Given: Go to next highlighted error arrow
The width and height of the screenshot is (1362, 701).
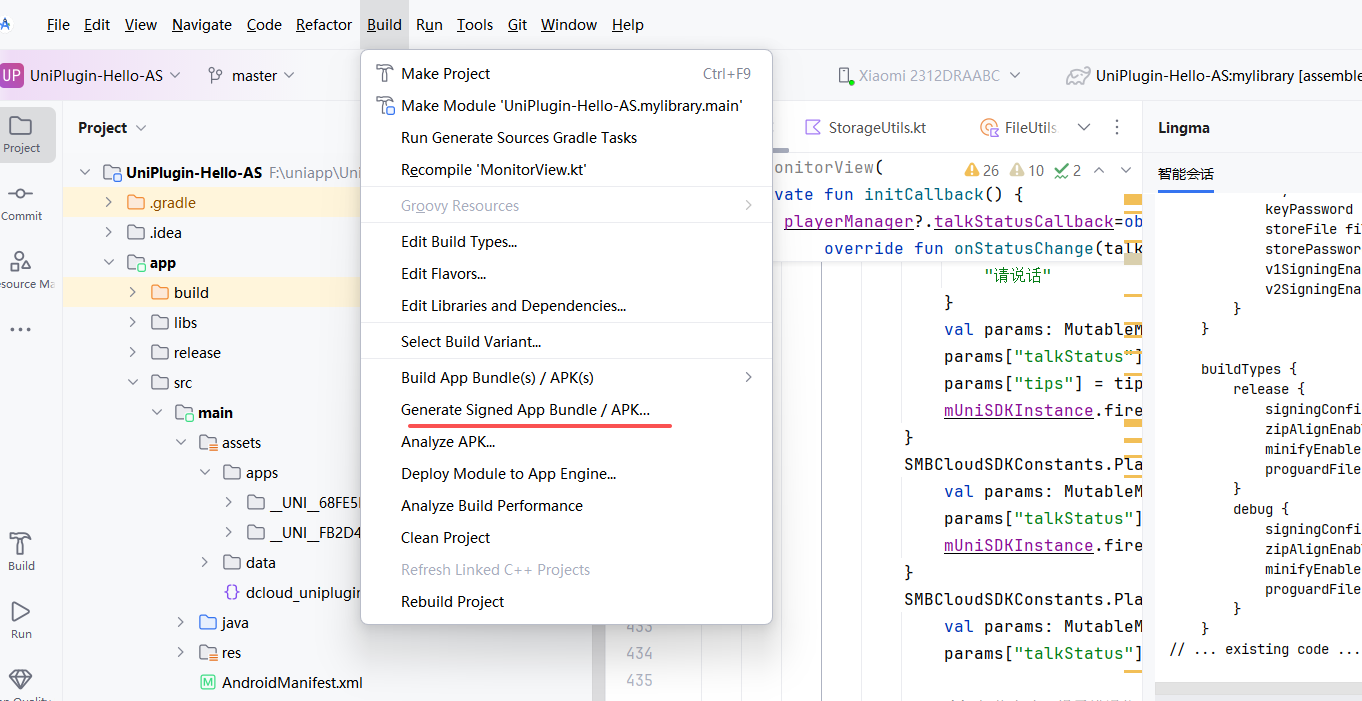Looking at the screenshot, I should (x=1126, y=170).
